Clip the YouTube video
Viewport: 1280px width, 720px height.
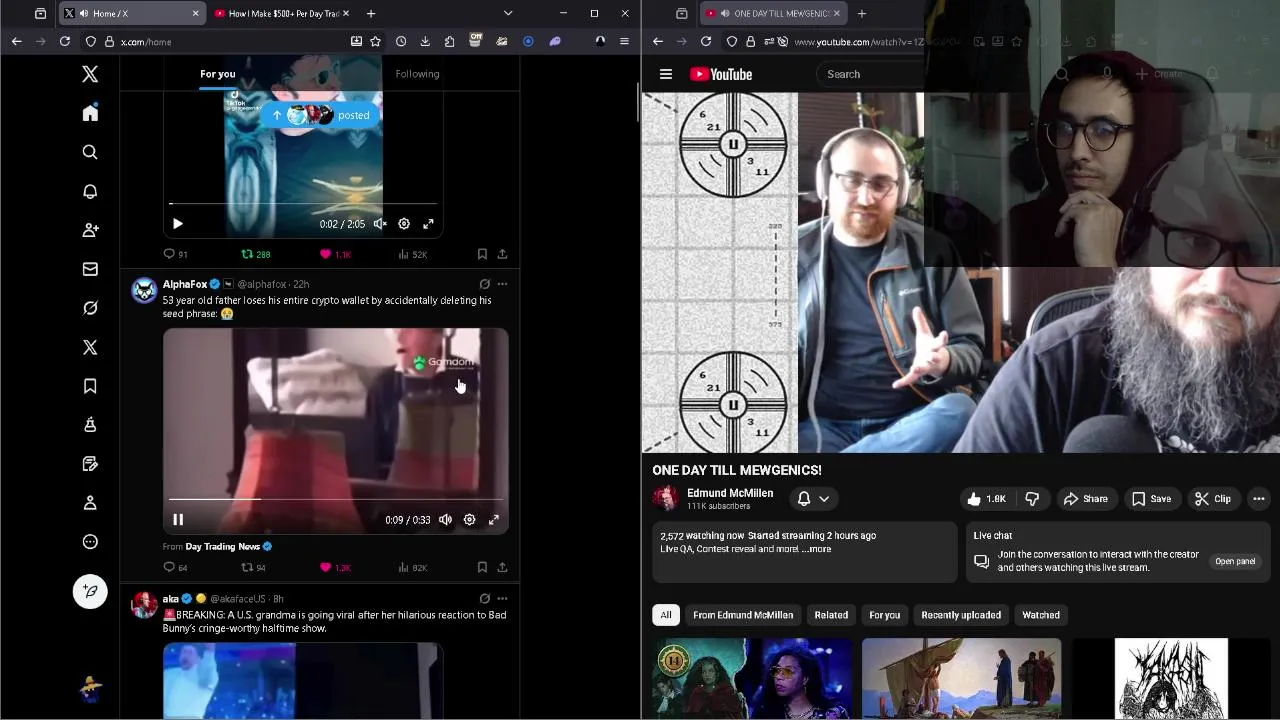[1213, 499]
